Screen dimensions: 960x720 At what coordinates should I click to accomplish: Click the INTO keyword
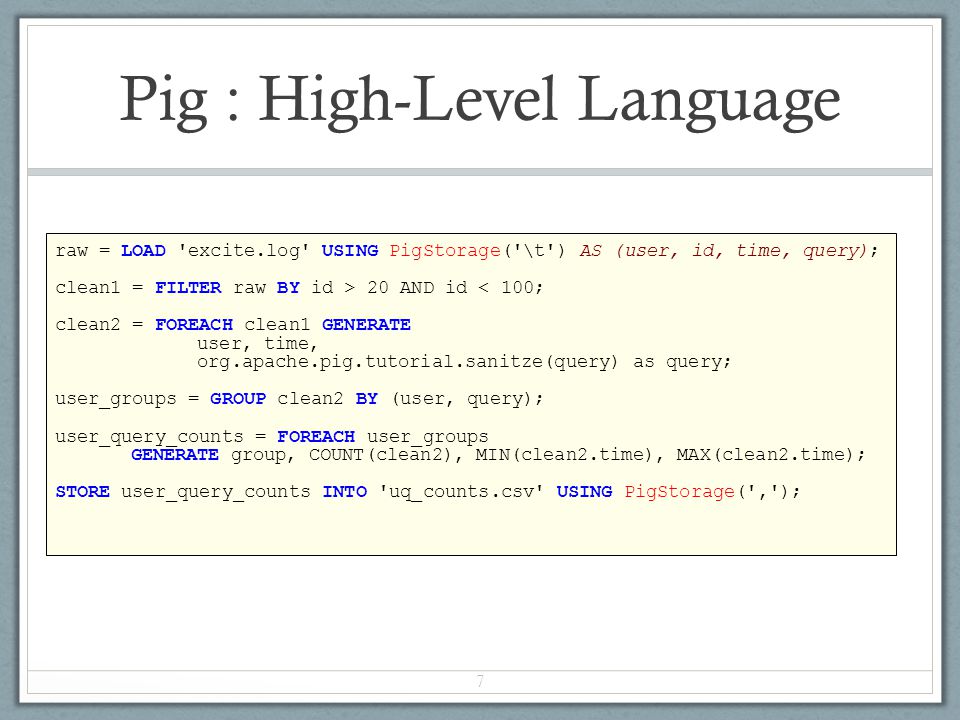345,492
